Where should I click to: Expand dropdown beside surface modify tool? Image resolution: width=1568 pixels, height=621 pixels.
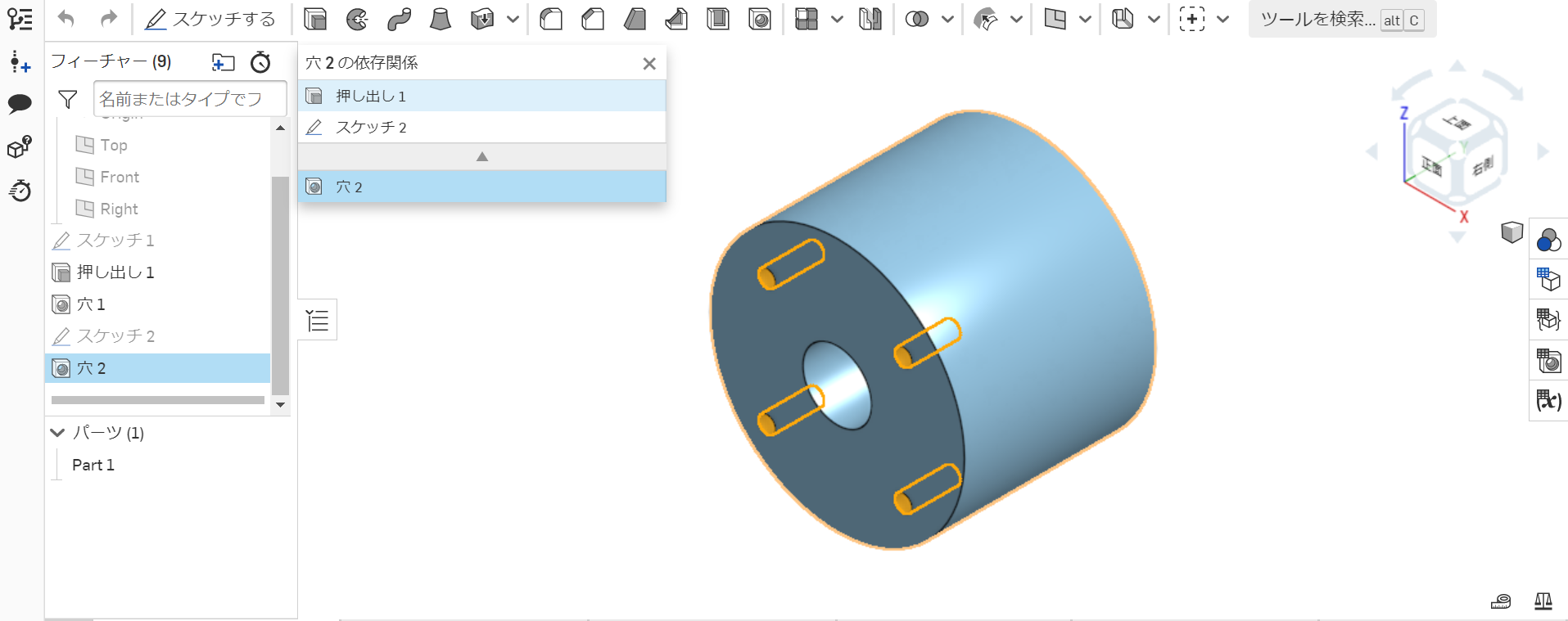(1016, 19)
